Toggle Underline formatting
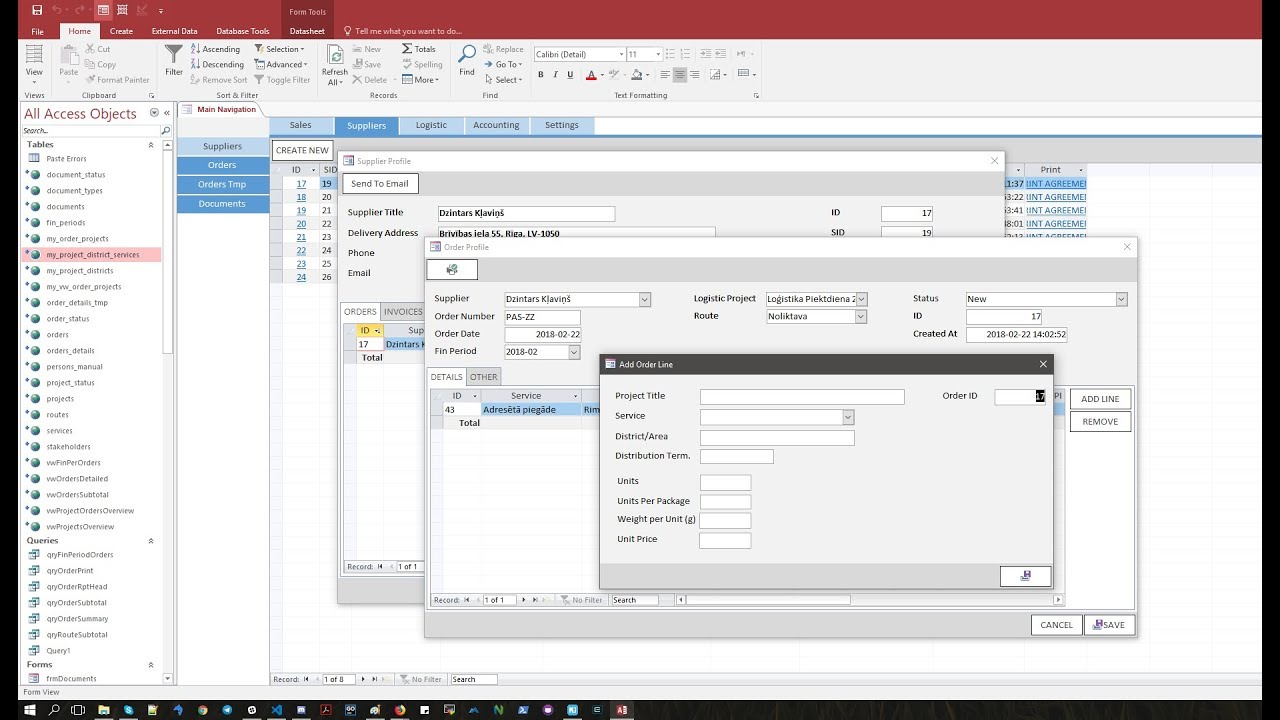The width and height of the screenshot is (1280, 720). pos(569,75)
